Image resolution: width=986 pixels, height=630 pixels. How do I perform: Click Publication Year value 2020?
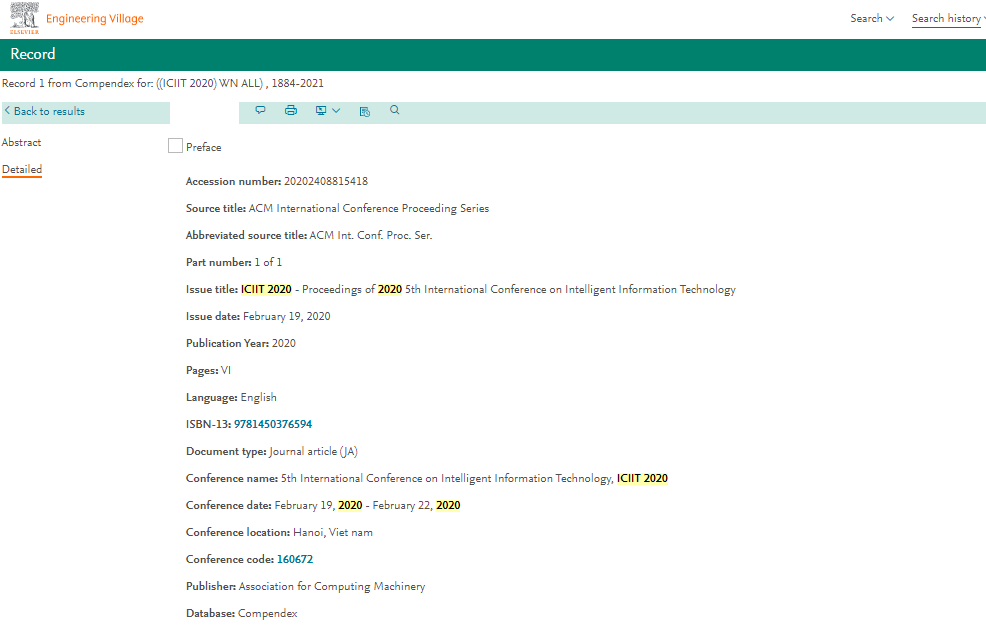coord(284,343)
